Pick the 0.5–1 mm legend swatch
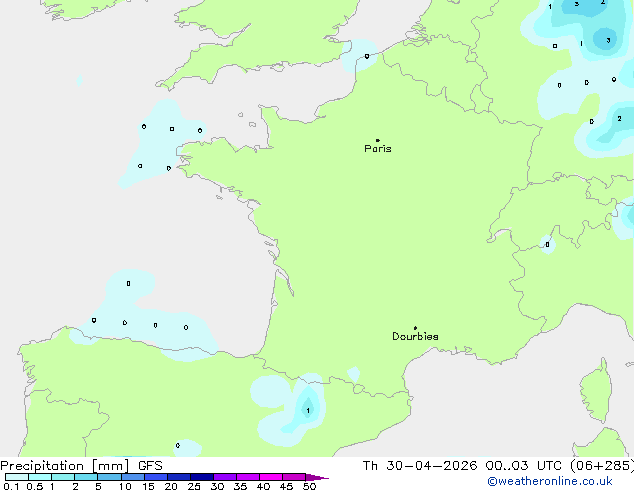The height and width of the screenshot is (490, 634). pos(40,477)
